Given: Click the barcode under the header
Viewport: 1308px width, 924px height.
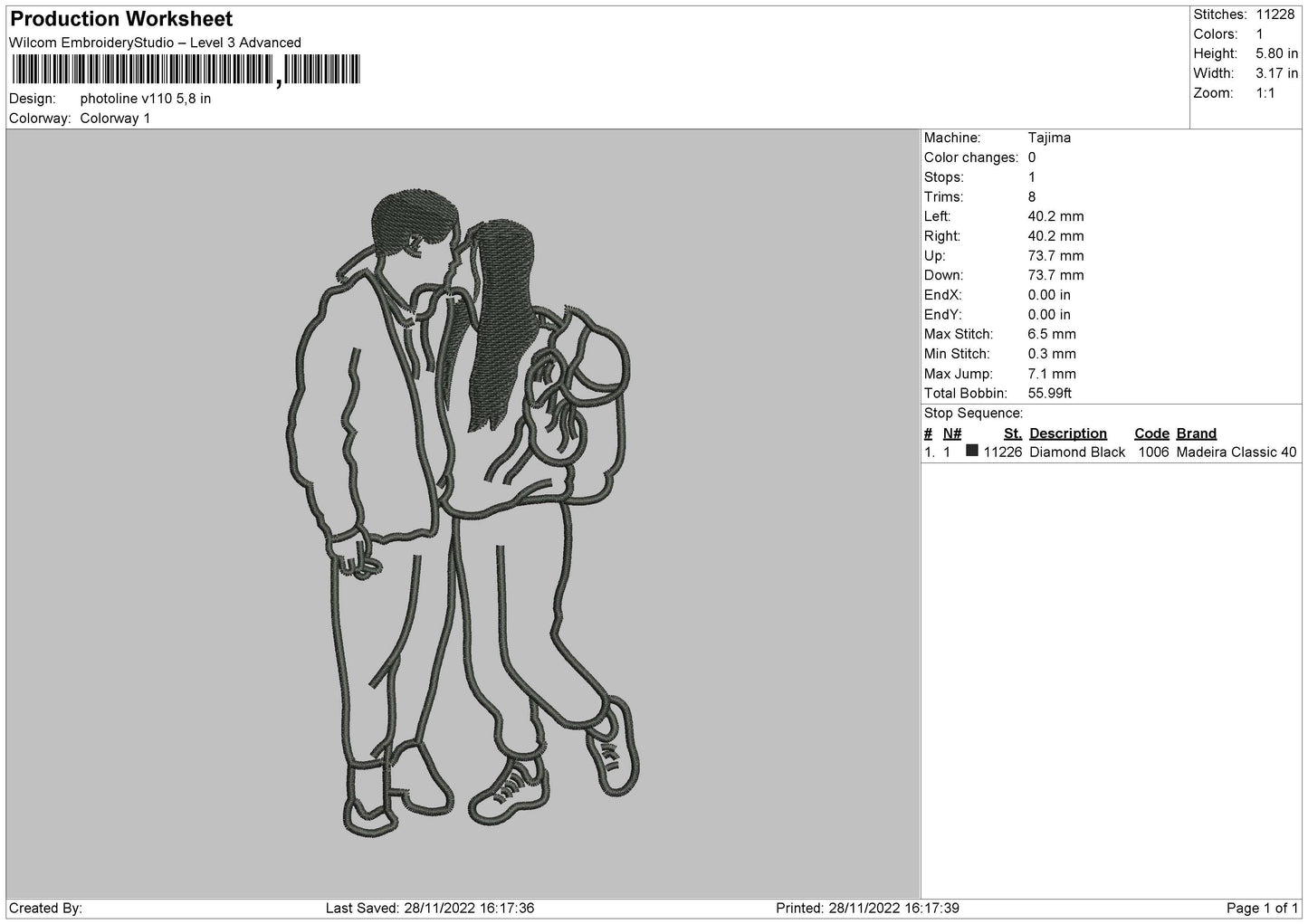Looking at the screenshot, I should pyautogui.click(x=186, y=70).
